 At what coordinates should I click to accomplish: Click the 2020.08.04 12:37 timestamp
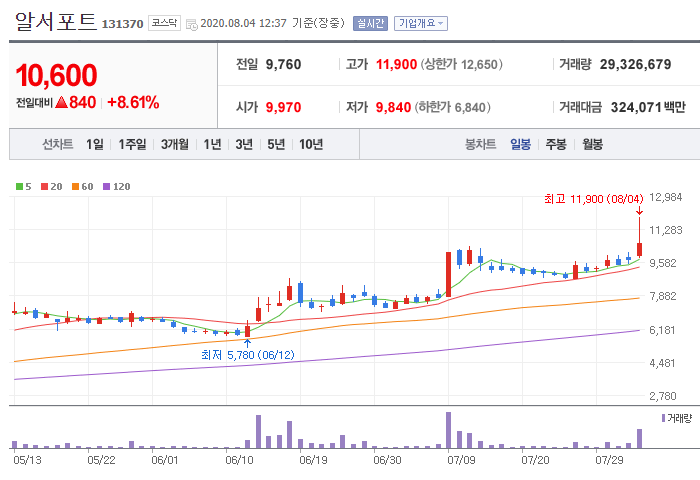pyautogui.click(x=243, y=23)
